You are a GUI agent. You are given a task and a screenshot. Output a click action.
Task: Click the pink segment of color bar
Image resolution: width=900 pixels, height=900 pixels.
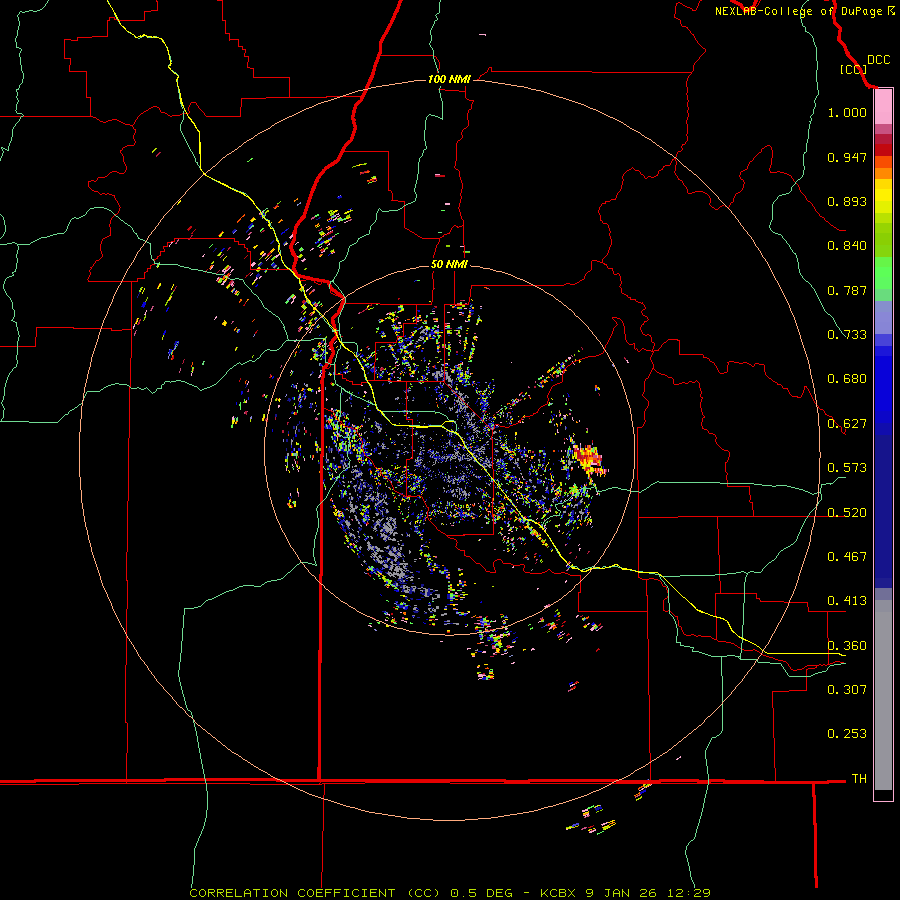click(x=883, y=107)
